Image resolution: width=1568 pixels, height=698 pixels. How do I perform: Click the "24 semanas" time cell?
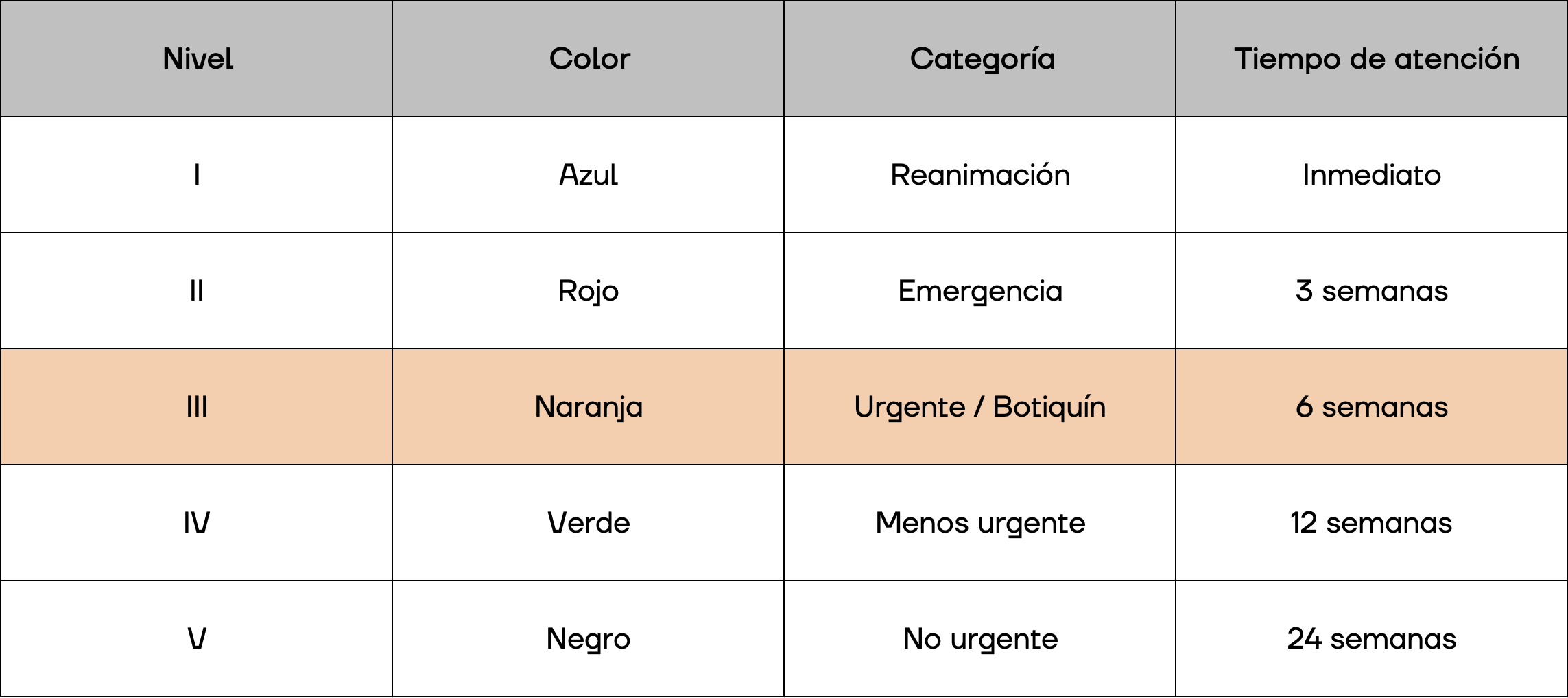tap(1371, 639)
